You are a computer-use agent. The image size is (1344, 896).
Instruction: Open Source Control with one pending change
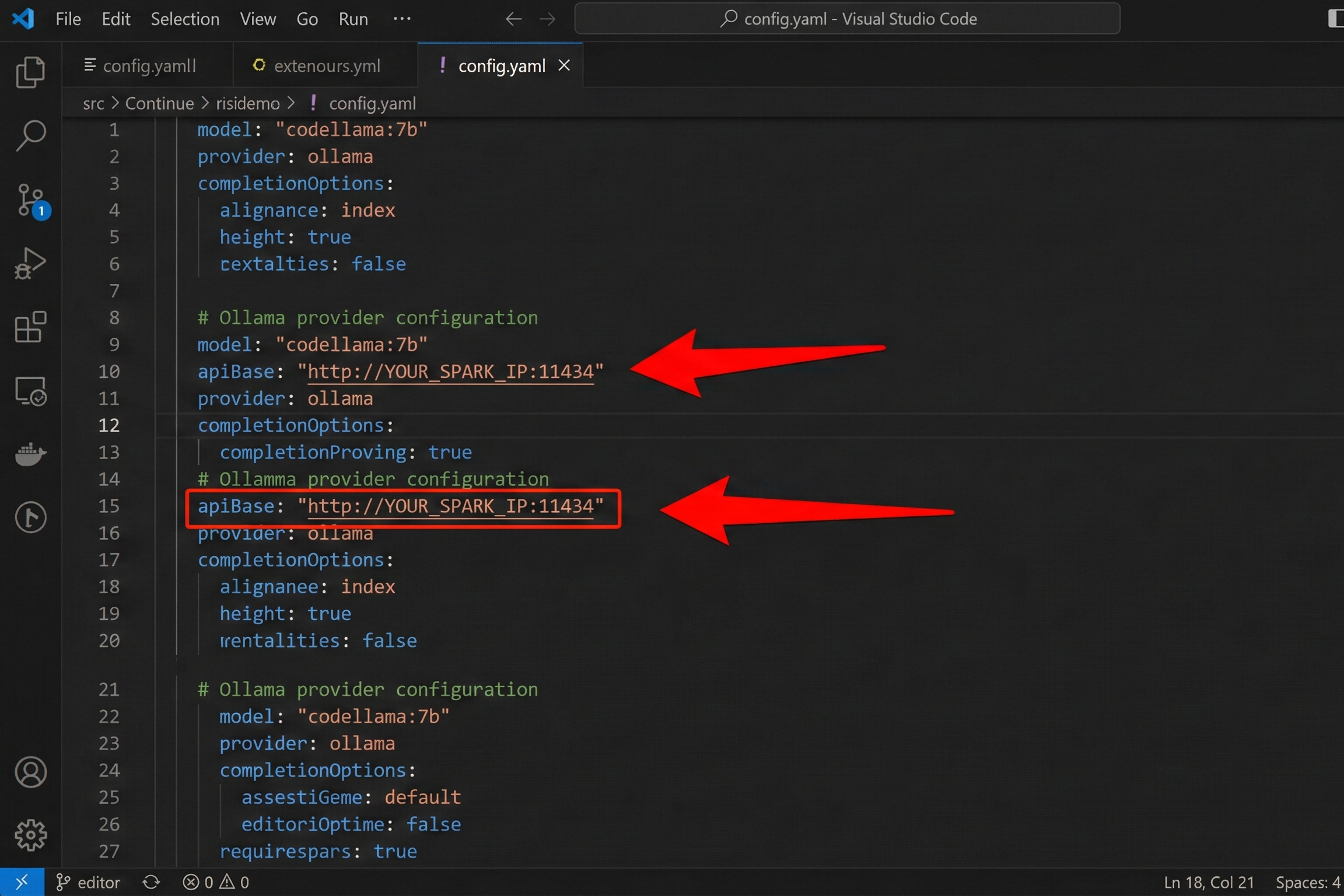pyautogui.click(x=30, y=200)
